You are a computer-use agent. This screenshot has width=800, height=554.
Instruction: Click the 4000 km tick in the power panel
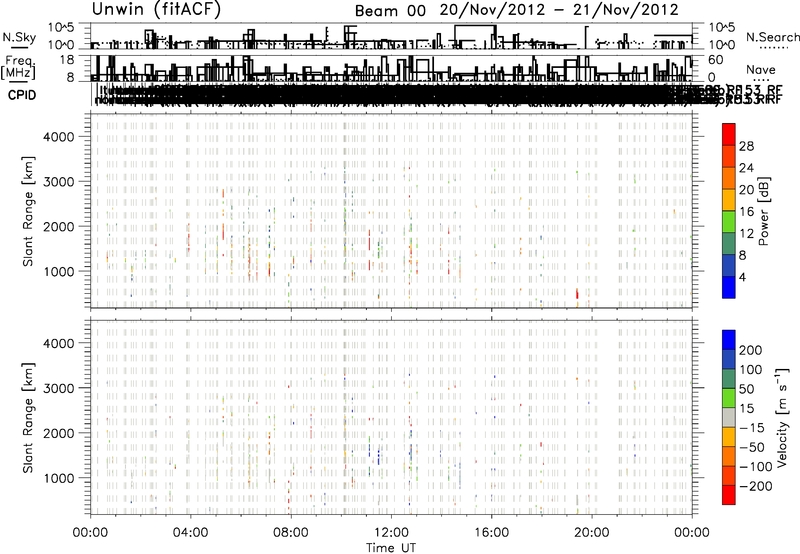click(58, 137)
